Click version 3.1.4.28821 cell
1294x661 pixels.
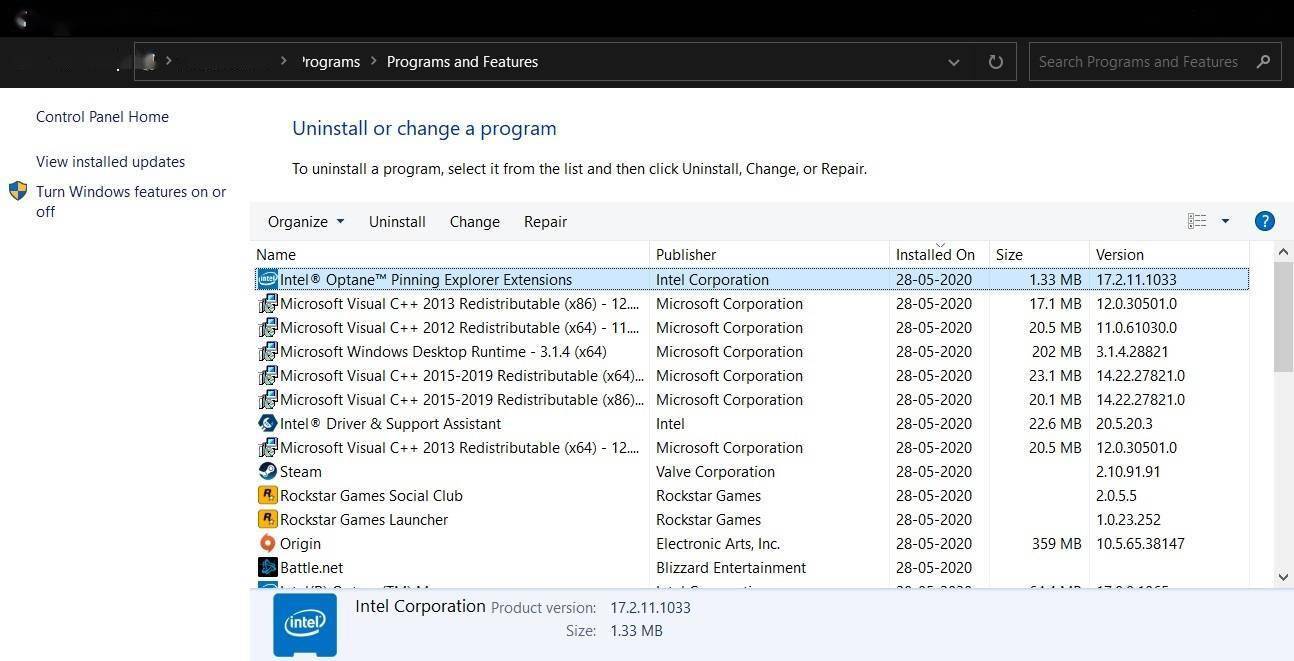pos(1132,352)
